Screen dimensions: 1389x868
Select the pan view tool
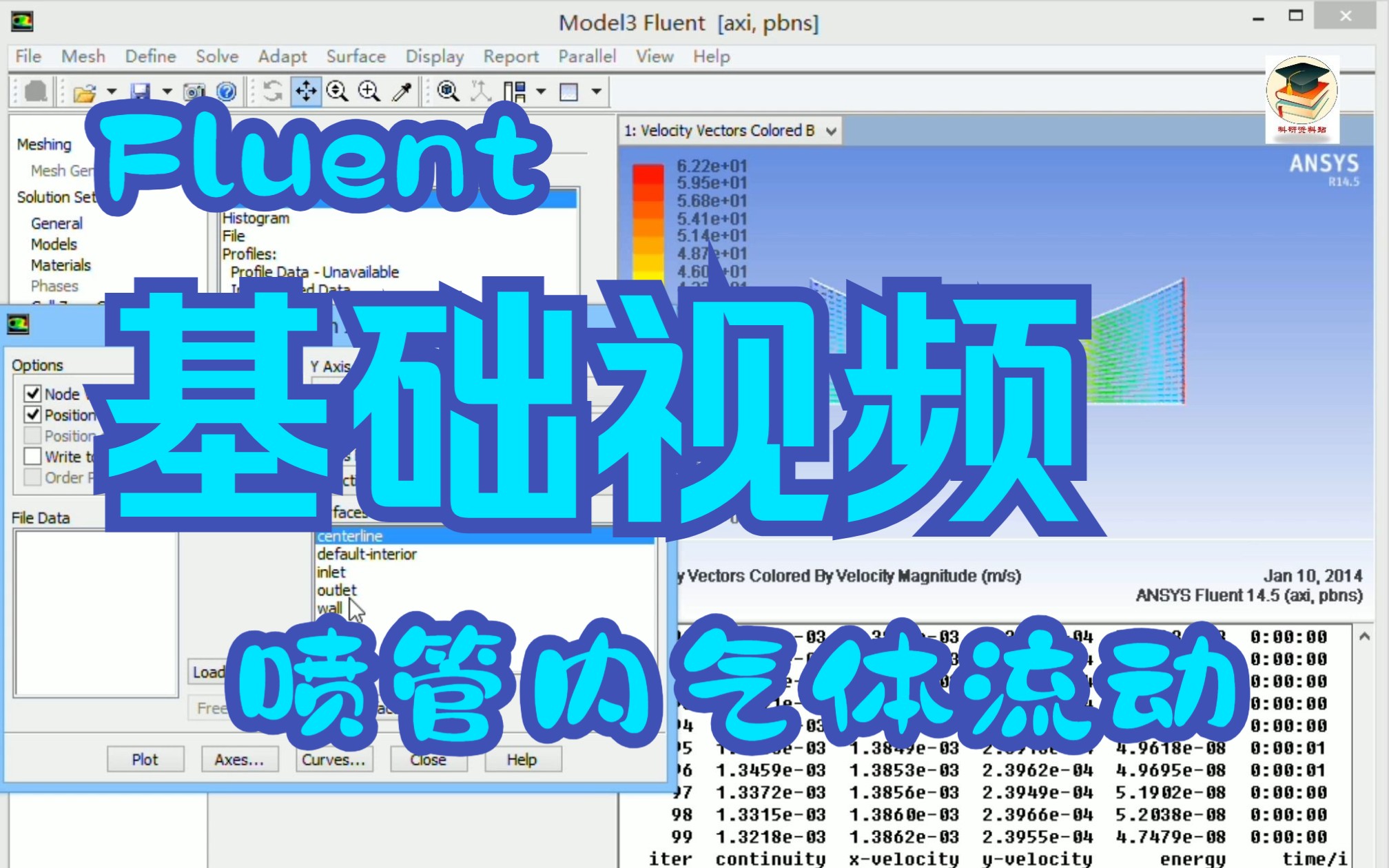[307, 90]
